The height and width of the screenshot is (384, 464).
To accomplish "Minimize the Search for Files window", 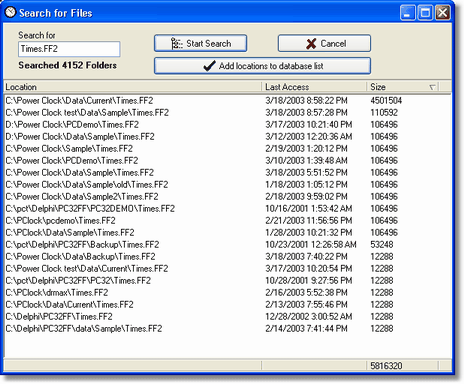I will tap(408, 13).
